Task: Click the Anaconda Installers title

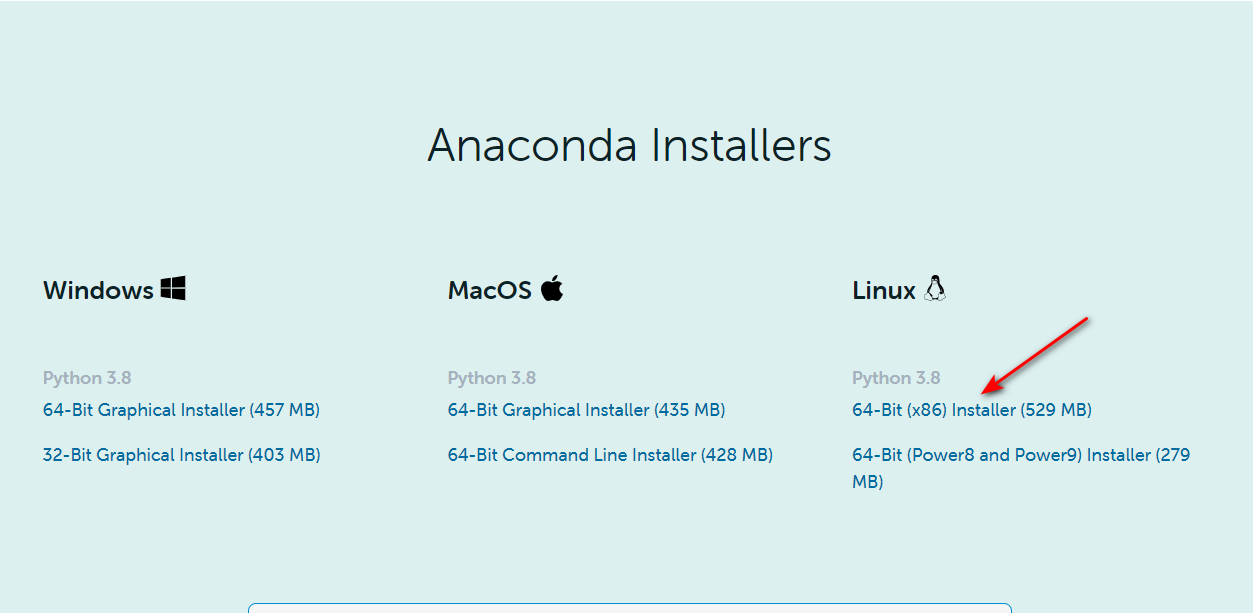Action: pyautogui.click(x=628, y=145)
